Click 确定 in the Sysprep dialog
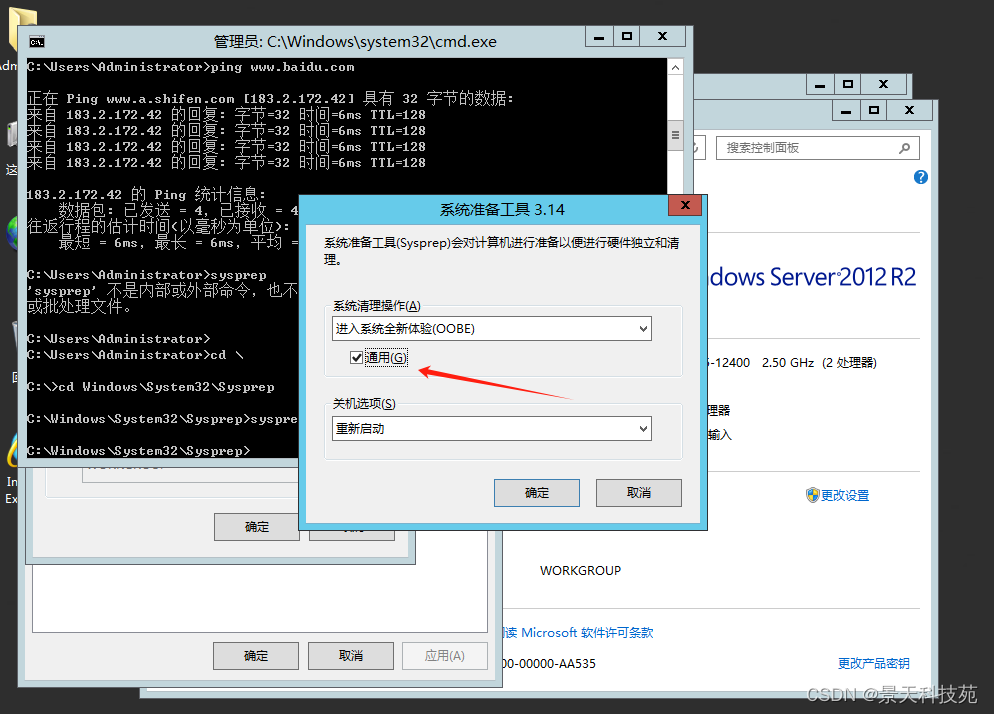Screen dimensions: 994x714 pos(536,493)
